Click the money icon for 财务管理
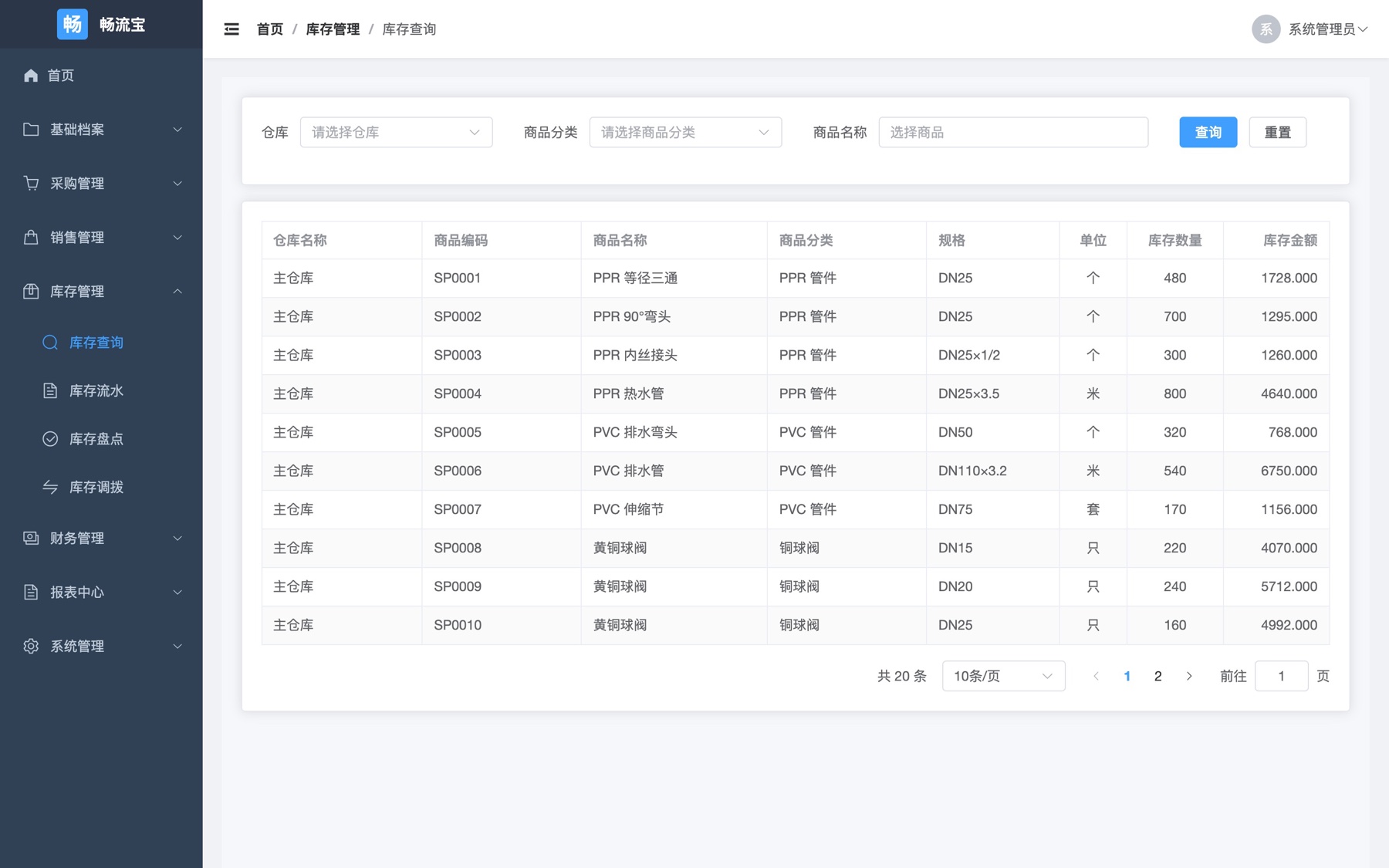The image size is (1389, 868). pos(31,539)
